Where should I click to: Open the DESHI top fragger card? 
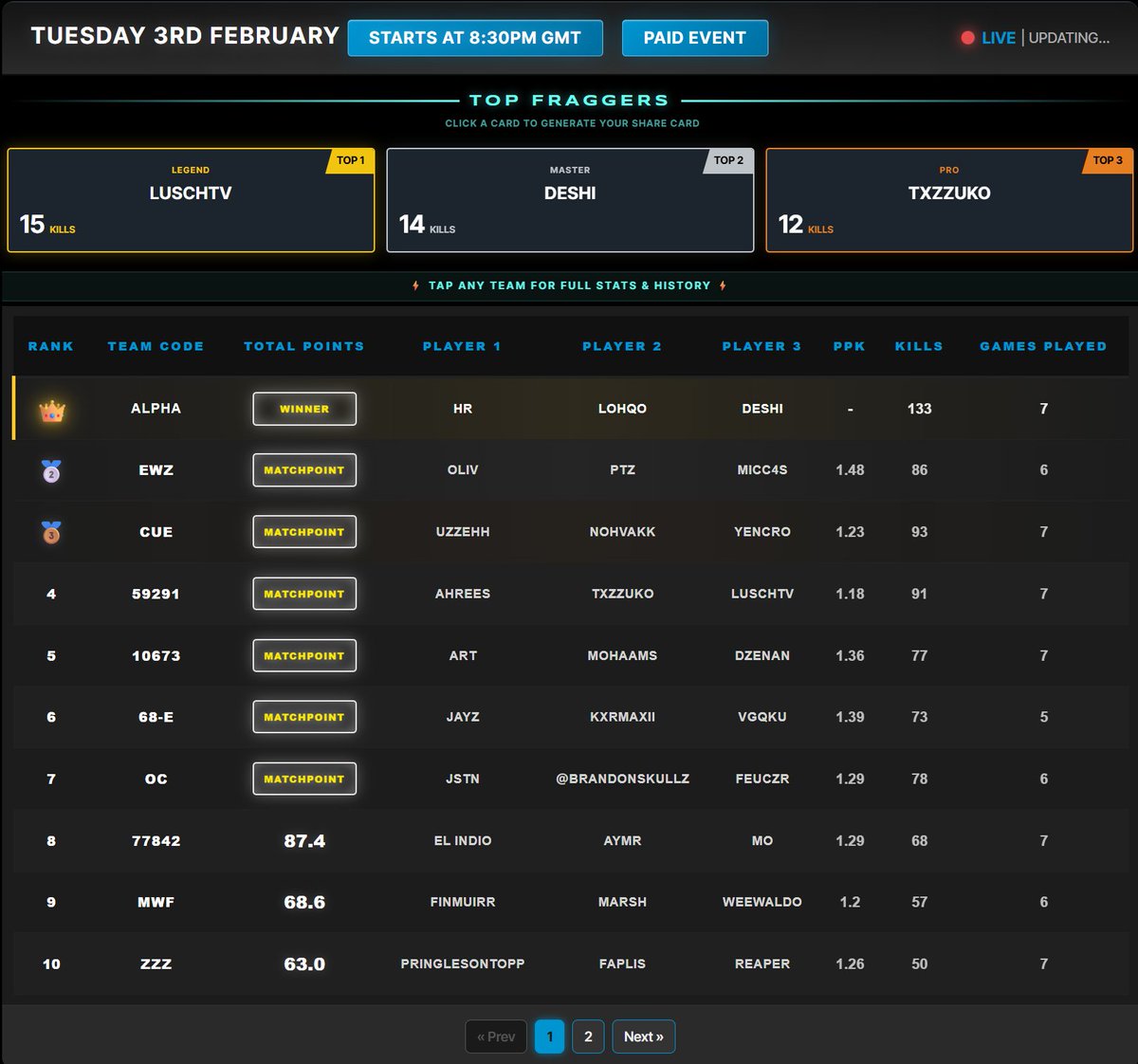[x=570, y=200]
